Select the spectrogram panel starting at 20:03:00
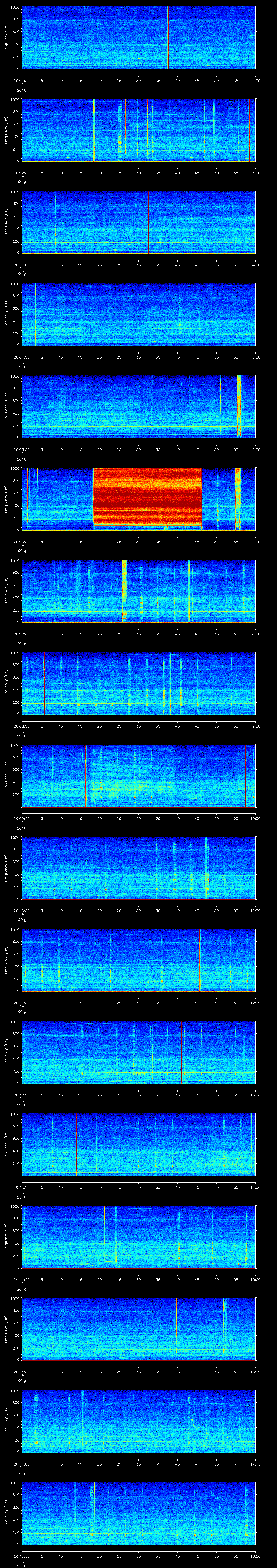Screen dimensions: 277x1568 (139, 222)
